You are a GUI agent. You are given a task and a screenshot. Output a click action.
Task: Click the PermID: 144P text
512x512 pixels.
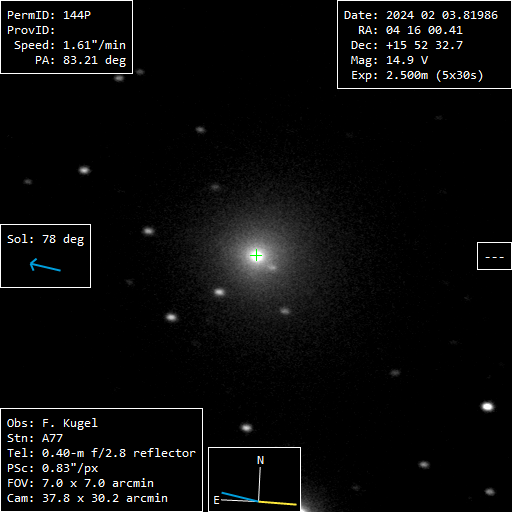pos(49,15)
